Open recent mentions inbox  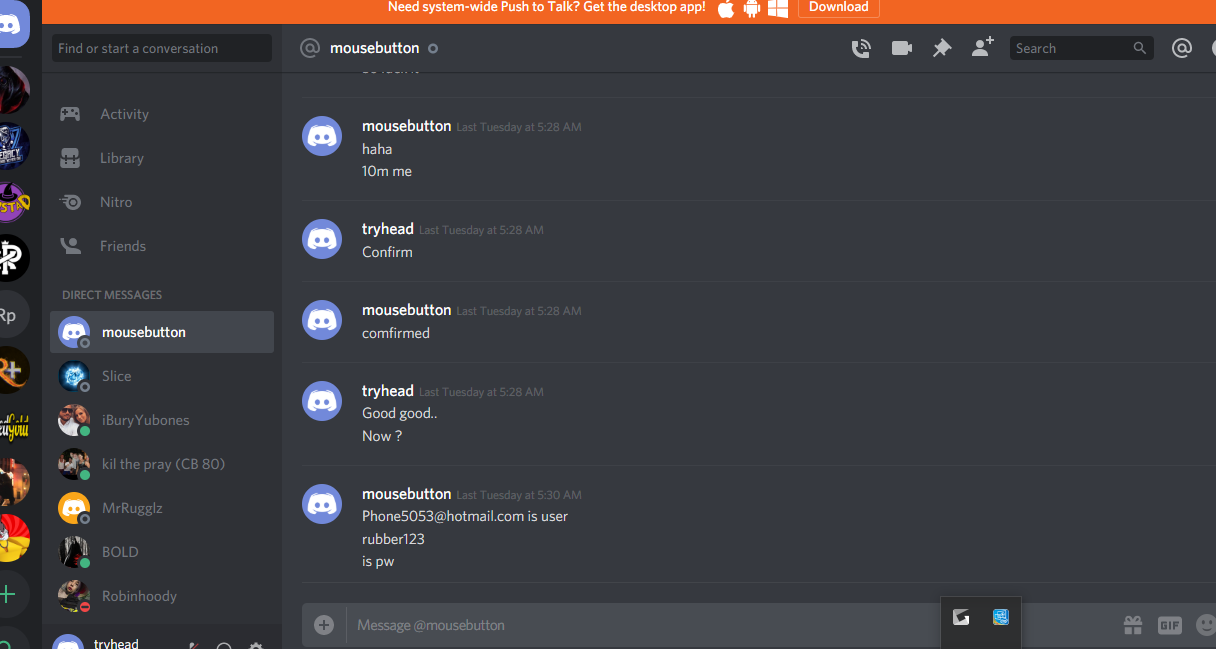tap(1182, 48)
